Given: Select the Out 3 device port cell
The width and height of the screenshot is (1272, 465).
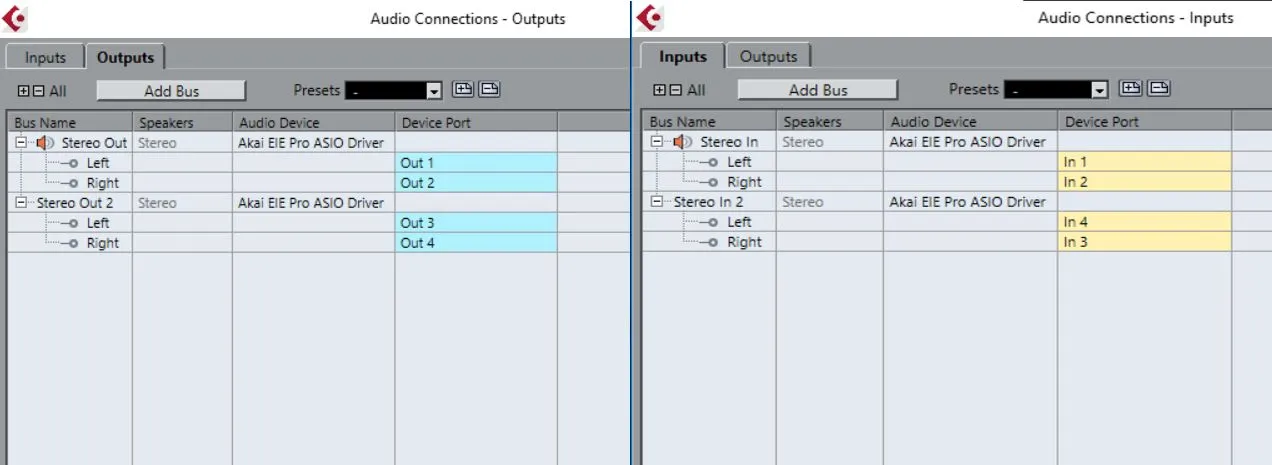Looking at the screenshot, I should pos(476,223).
